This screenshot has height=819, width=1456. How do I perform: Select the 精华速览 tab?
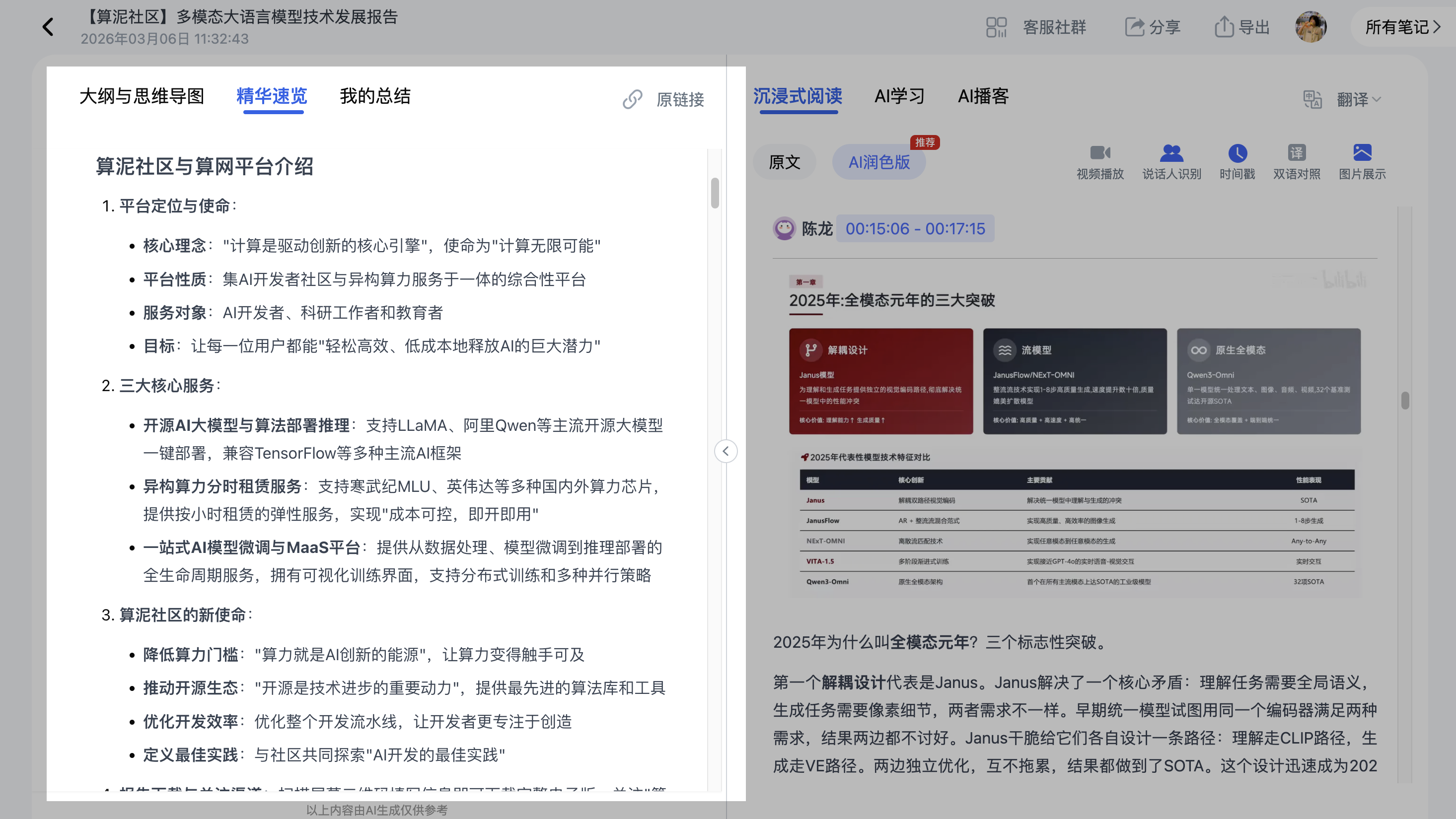(272, 96)
